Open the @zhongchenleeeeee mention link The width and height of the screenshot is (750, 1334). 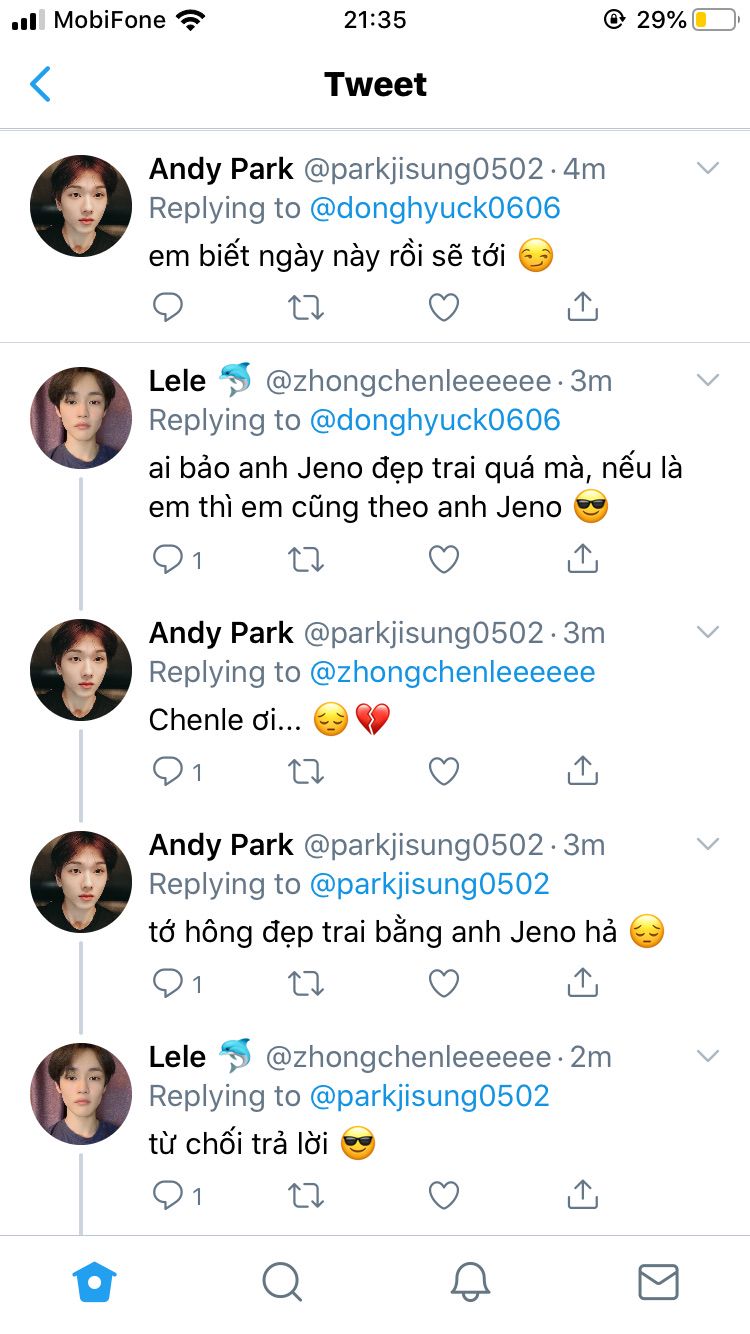click(452, 672)
